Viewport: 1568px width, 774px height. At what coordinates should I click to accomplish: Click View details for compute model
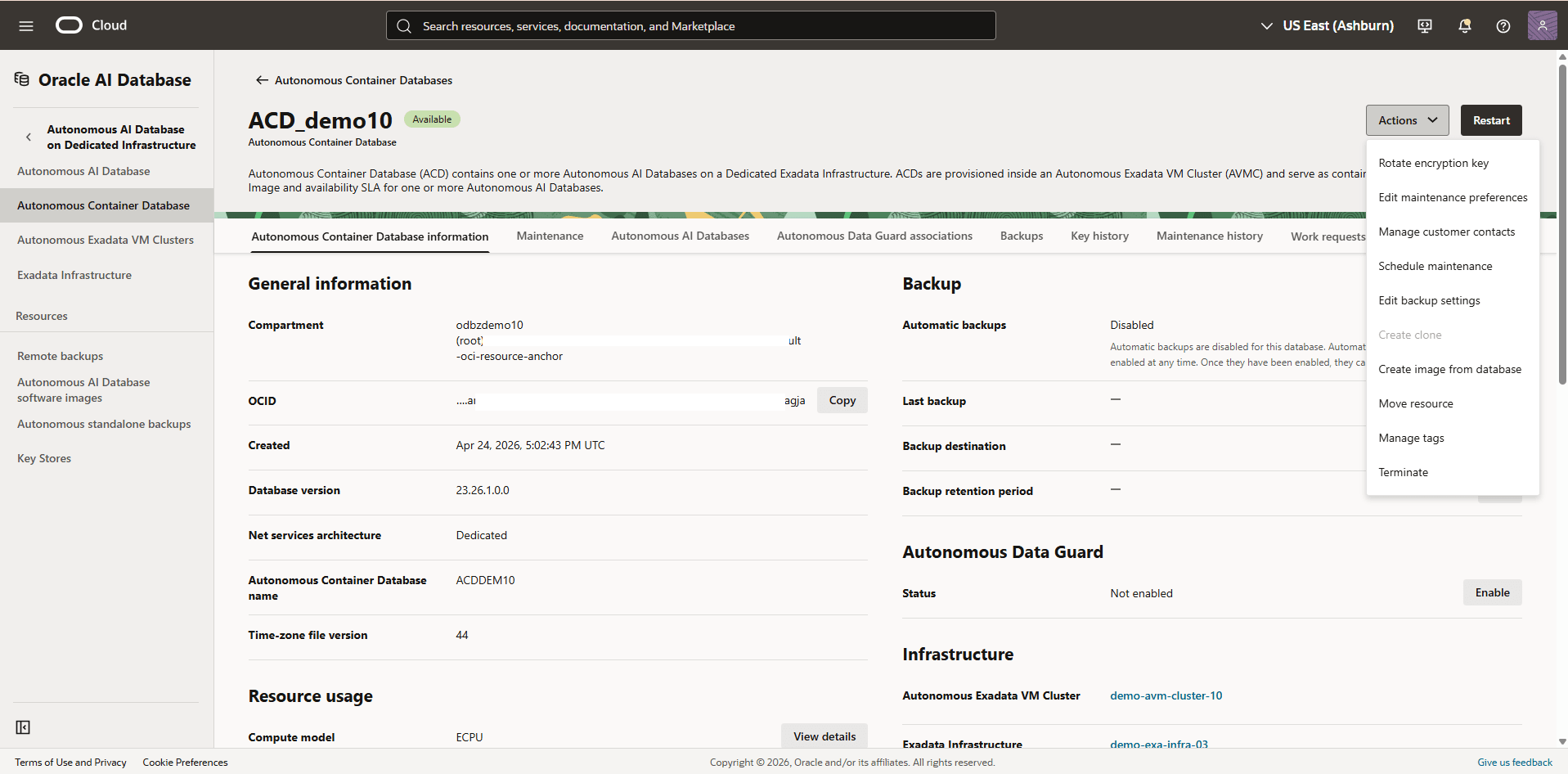click(824, 736)
